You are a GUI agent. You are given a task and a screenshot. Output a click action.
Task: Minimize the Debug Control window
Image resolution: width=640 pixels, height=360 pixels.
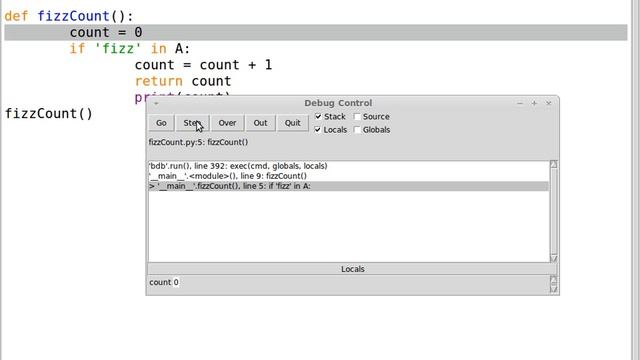520,103
